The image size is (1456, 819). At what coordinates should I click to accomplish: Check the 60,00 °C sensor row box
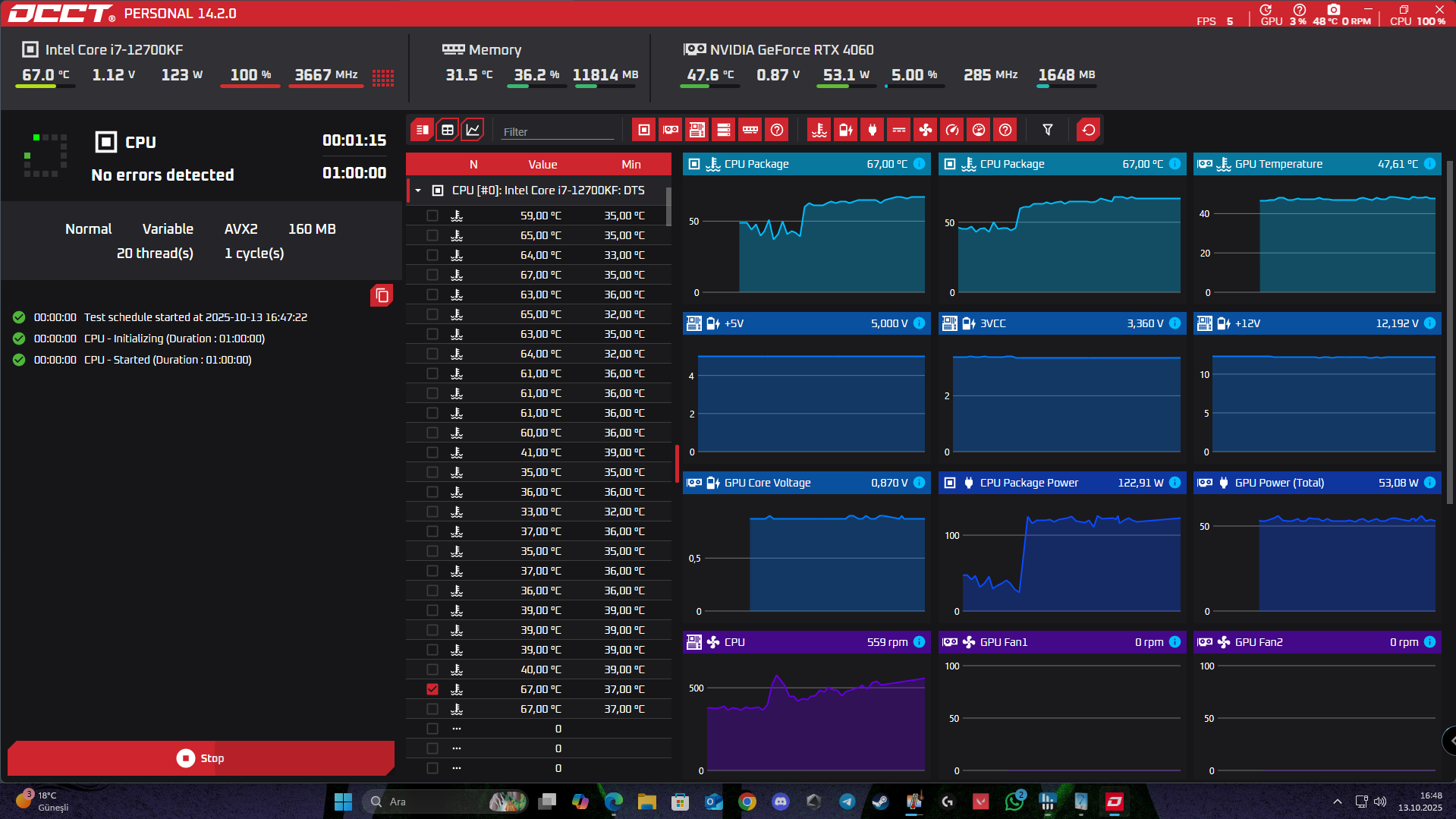pyautogui.click(x=432, y=433)
